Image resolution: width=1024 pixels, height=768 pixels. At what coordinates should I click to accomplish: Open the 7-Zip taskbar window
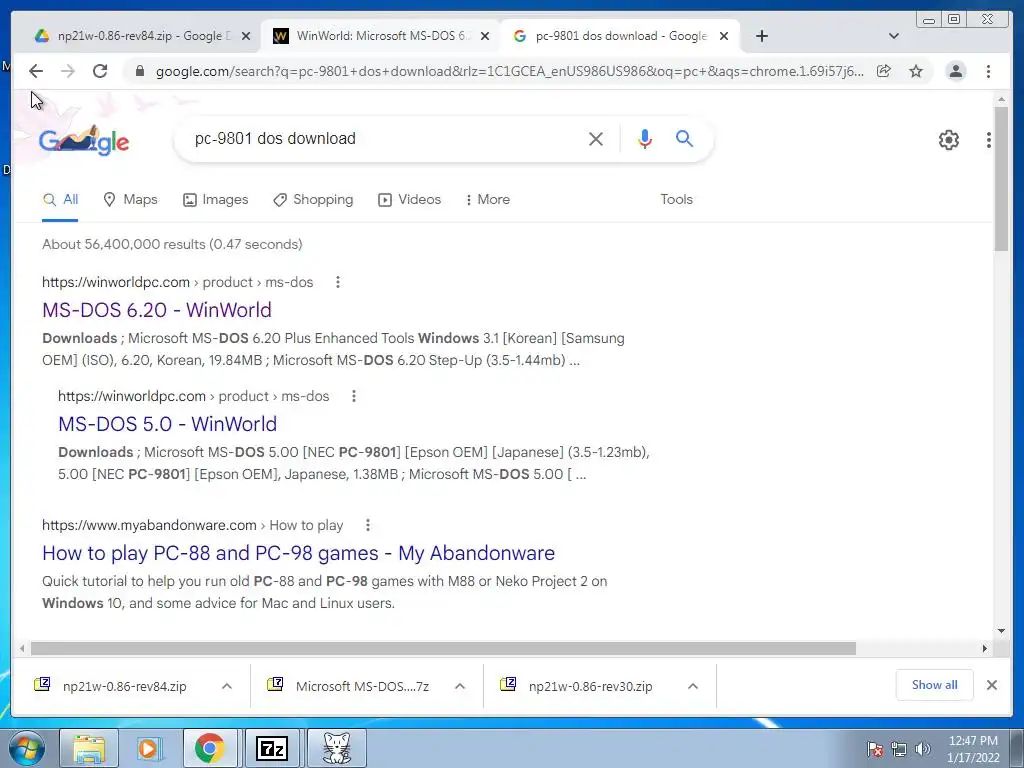(272, 748)
